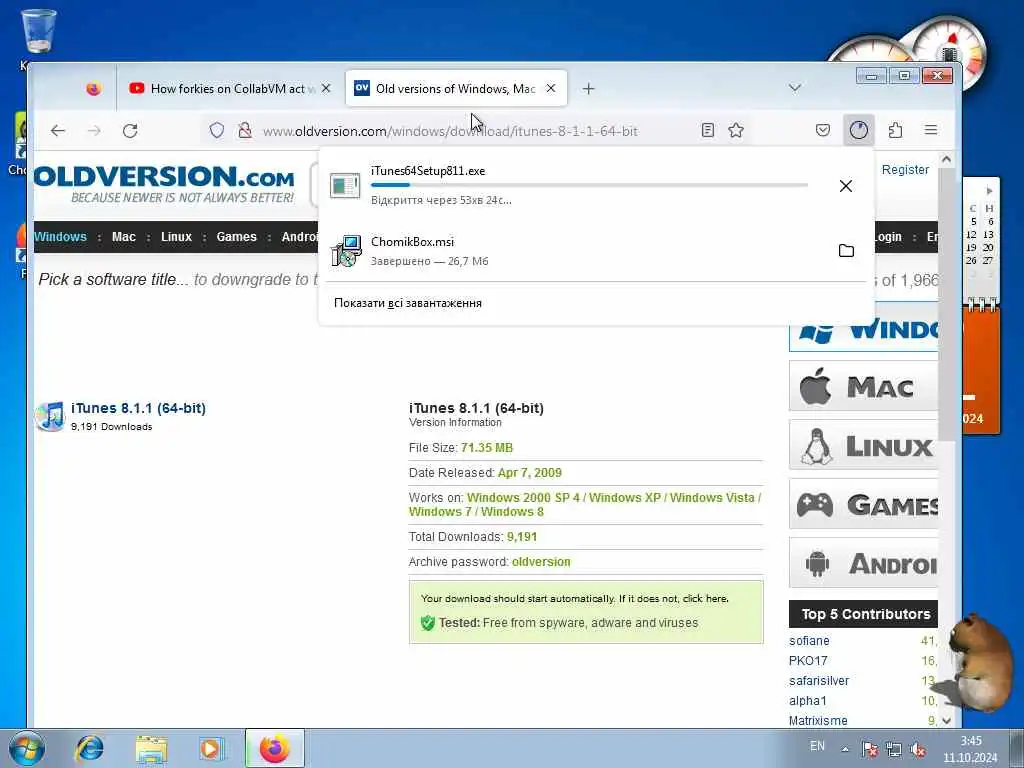
Task: Open Windows Explorer from taskbar
Action: click(x=151, y=749)
